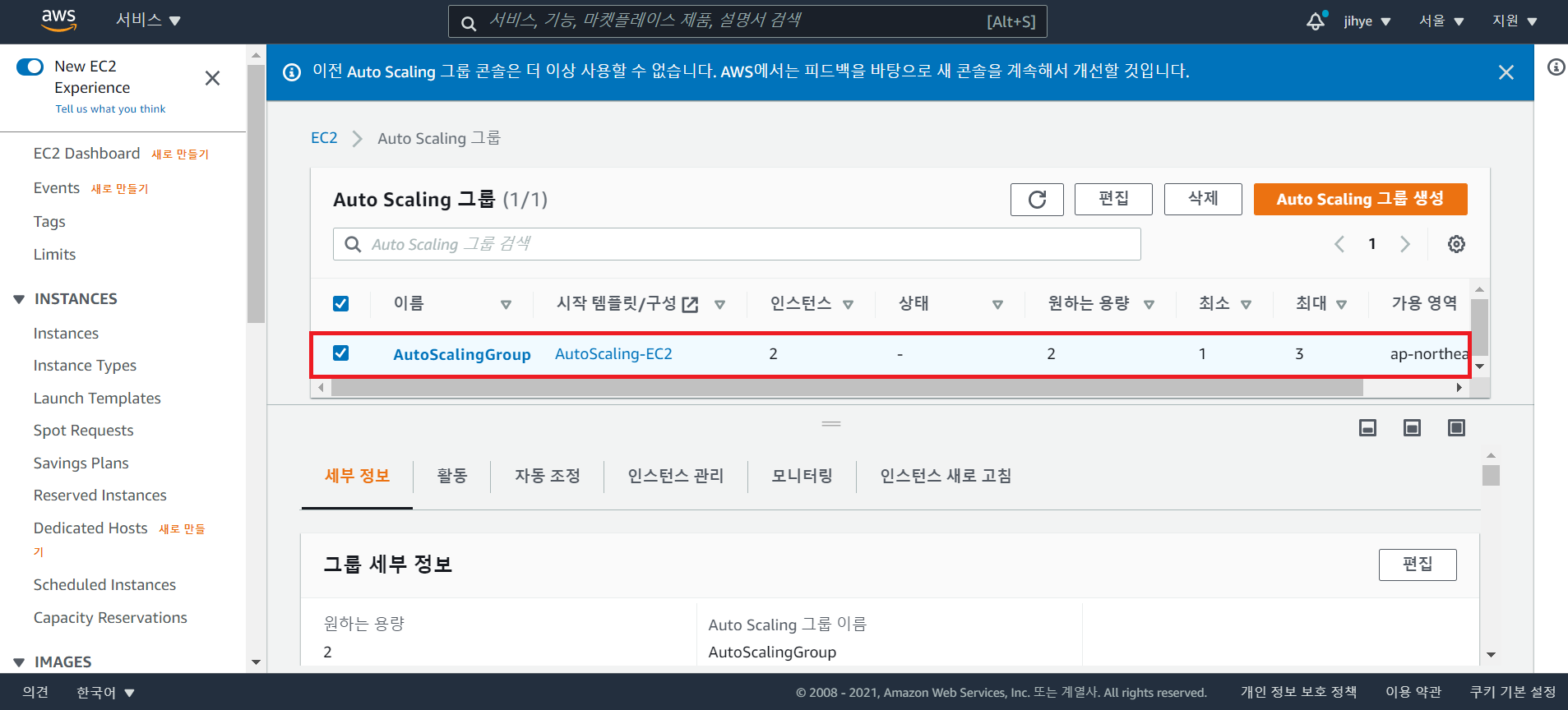Open Capacity Reservations in sidebar
Viewport: 1568px width, 710px height.
pos(110,618)
